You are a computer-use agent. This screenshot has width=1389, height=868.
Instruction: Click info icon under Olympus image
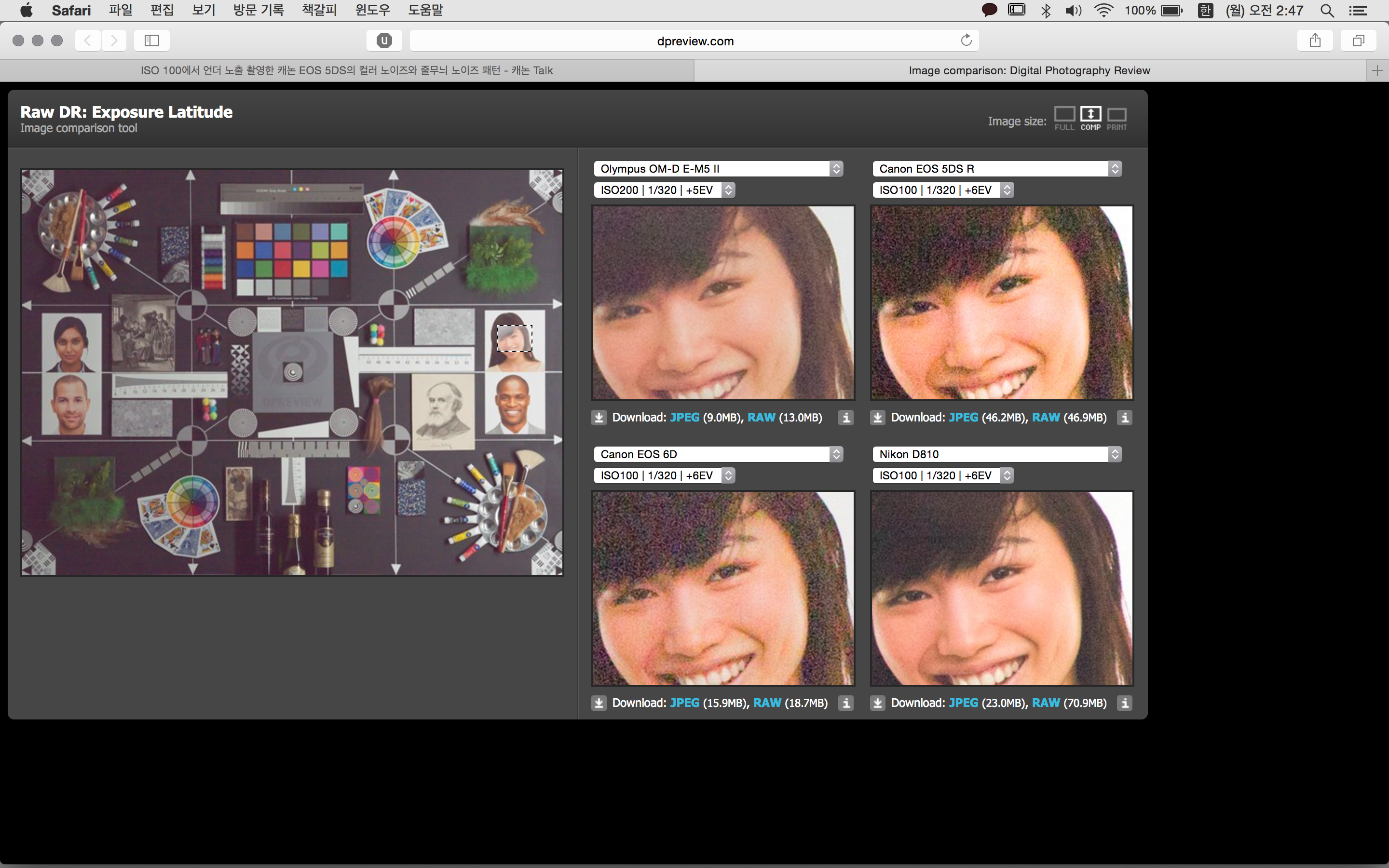[846, 417]
